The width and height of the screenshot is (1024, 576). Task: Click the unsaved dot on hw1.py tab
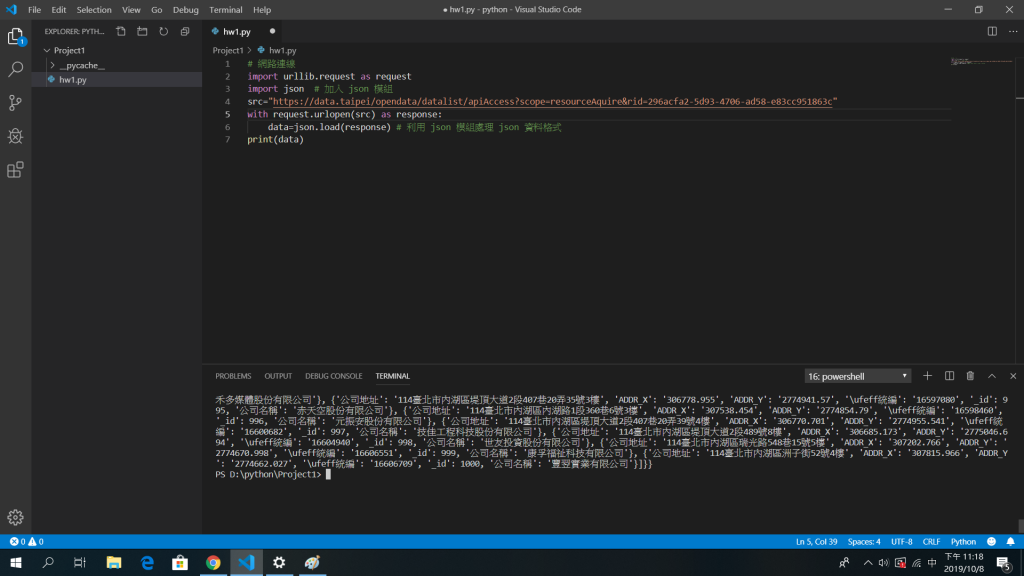[x=272, y=31]
